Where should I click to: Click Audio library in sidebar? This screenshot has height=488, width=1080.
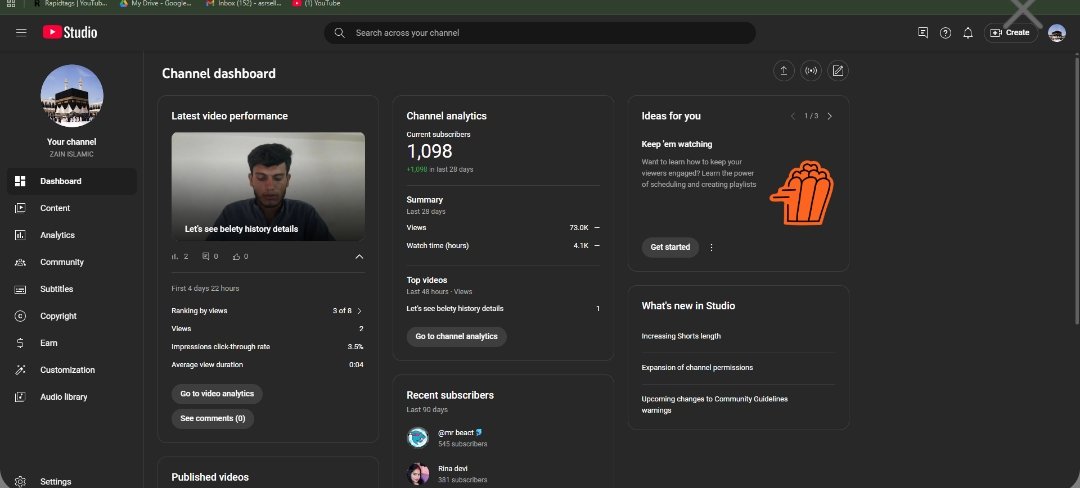click(x=72, y=396)
